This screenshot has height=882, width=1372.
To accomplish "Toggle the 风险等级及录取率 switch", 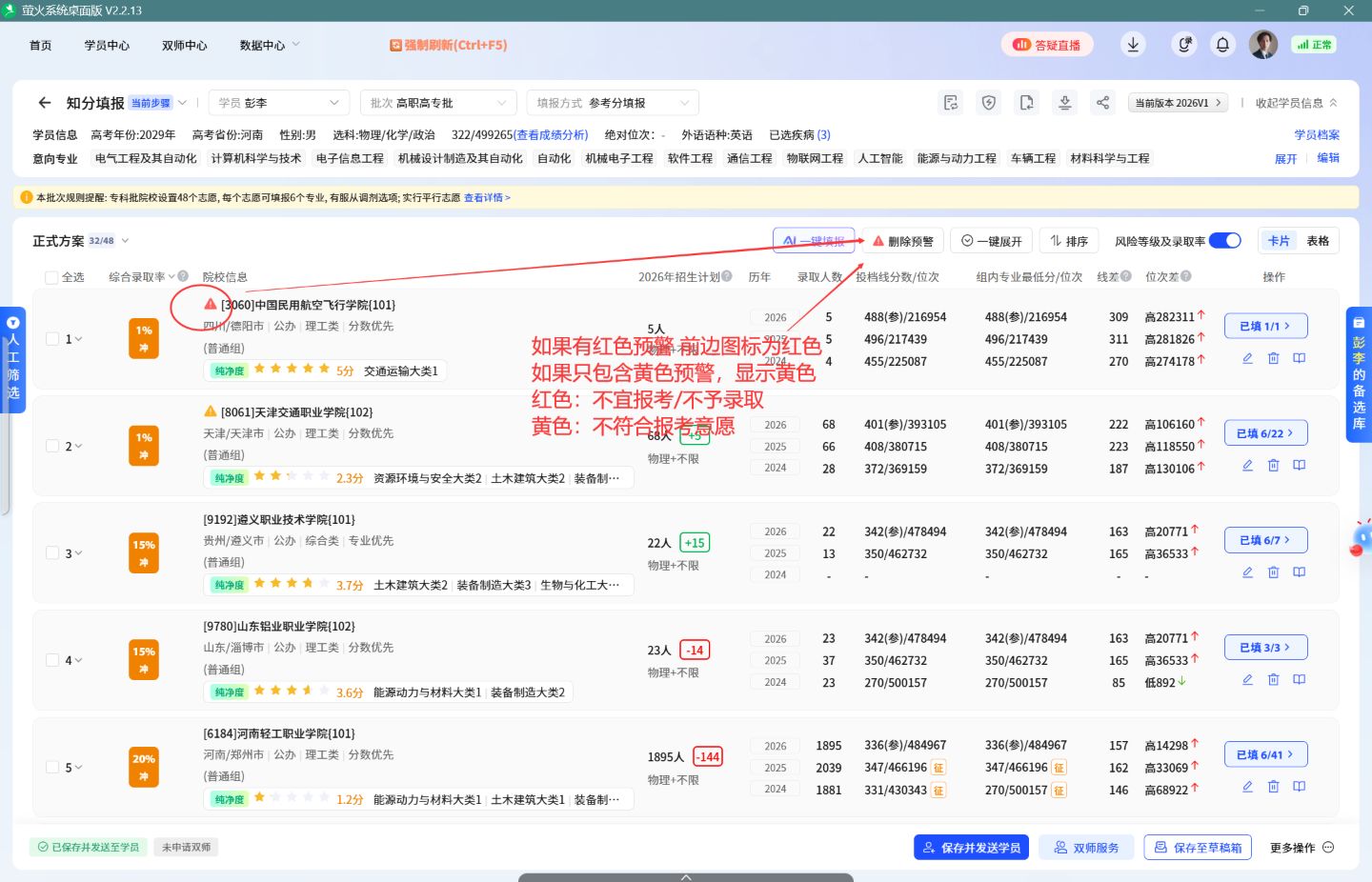I will (1225, 241).
